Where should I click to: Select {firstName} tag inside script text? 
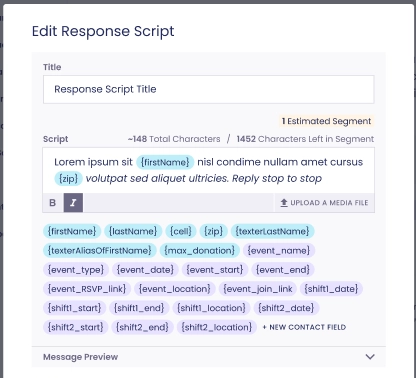(165, 162)
